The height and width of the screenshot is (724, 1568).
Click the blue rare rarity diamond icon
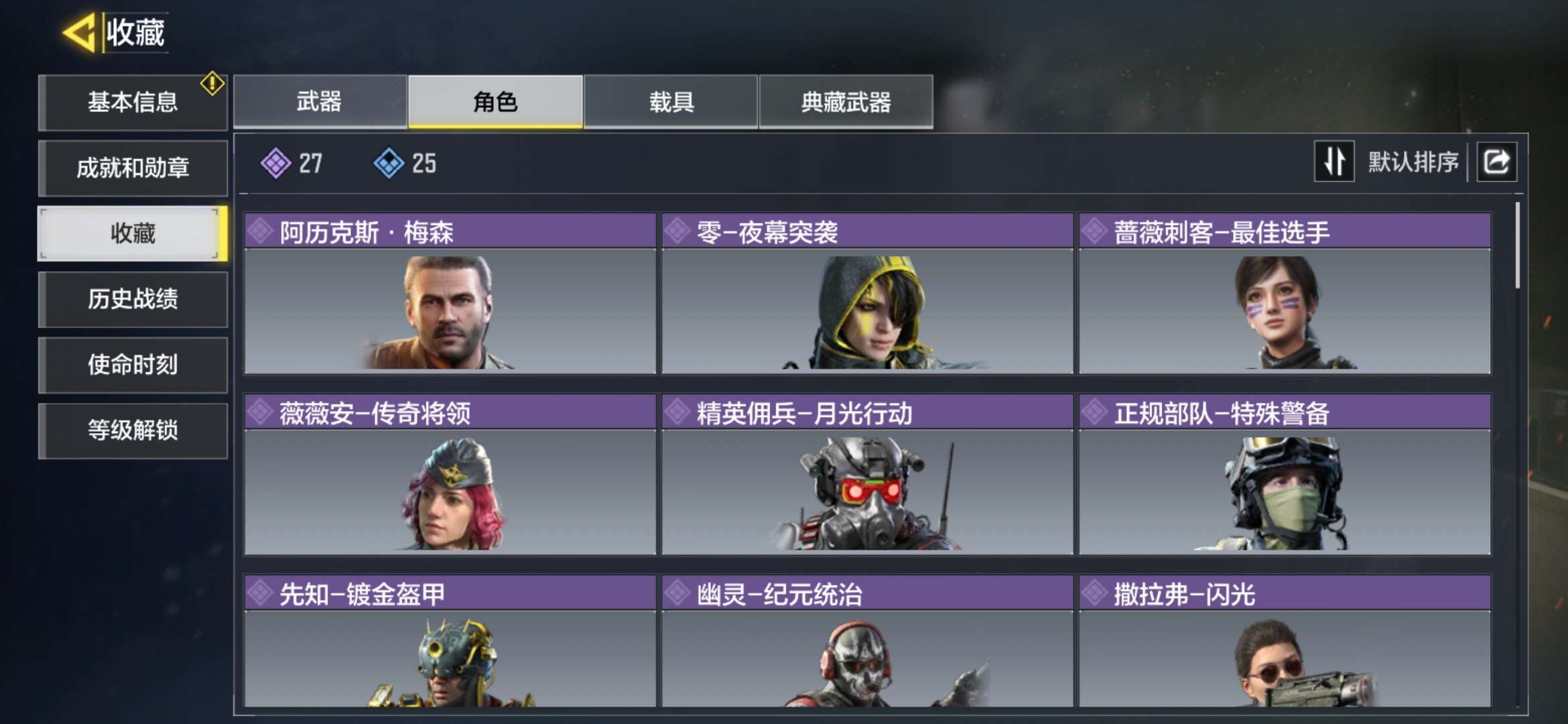pyautogui.click(x=389, y=163)
